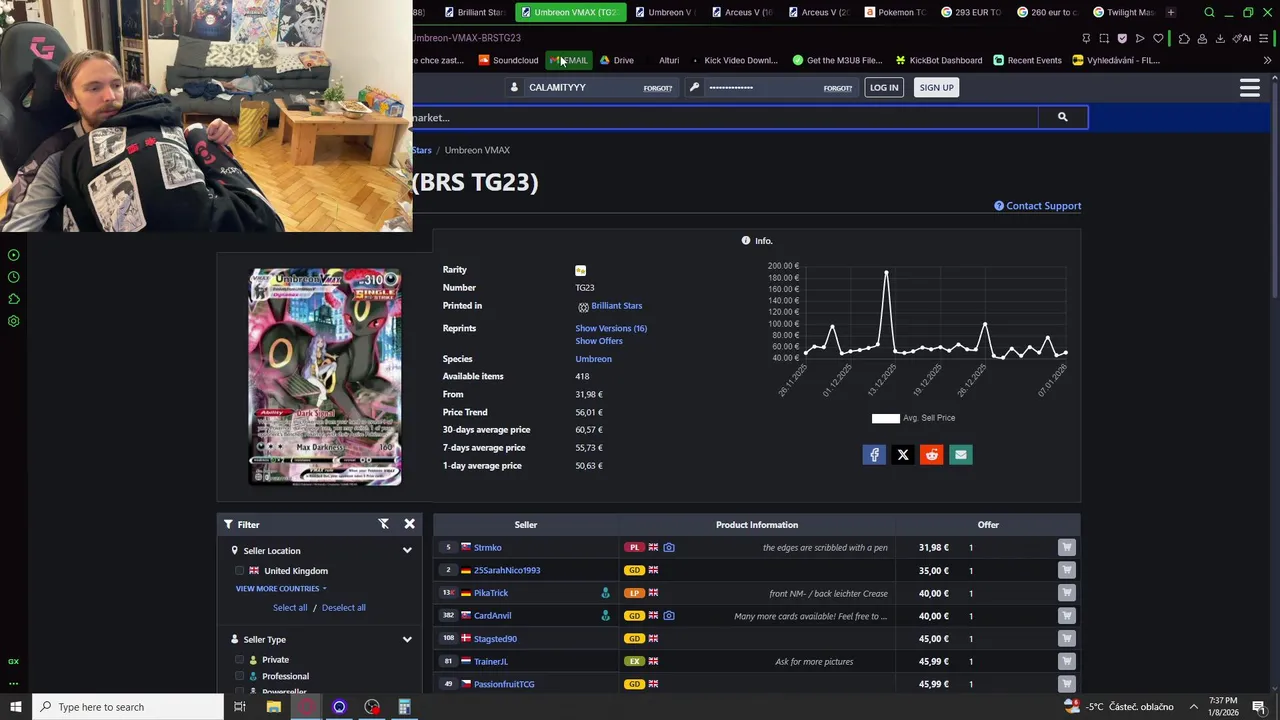Click the market search input field
Screen dimensions: 1280x720
725,118
